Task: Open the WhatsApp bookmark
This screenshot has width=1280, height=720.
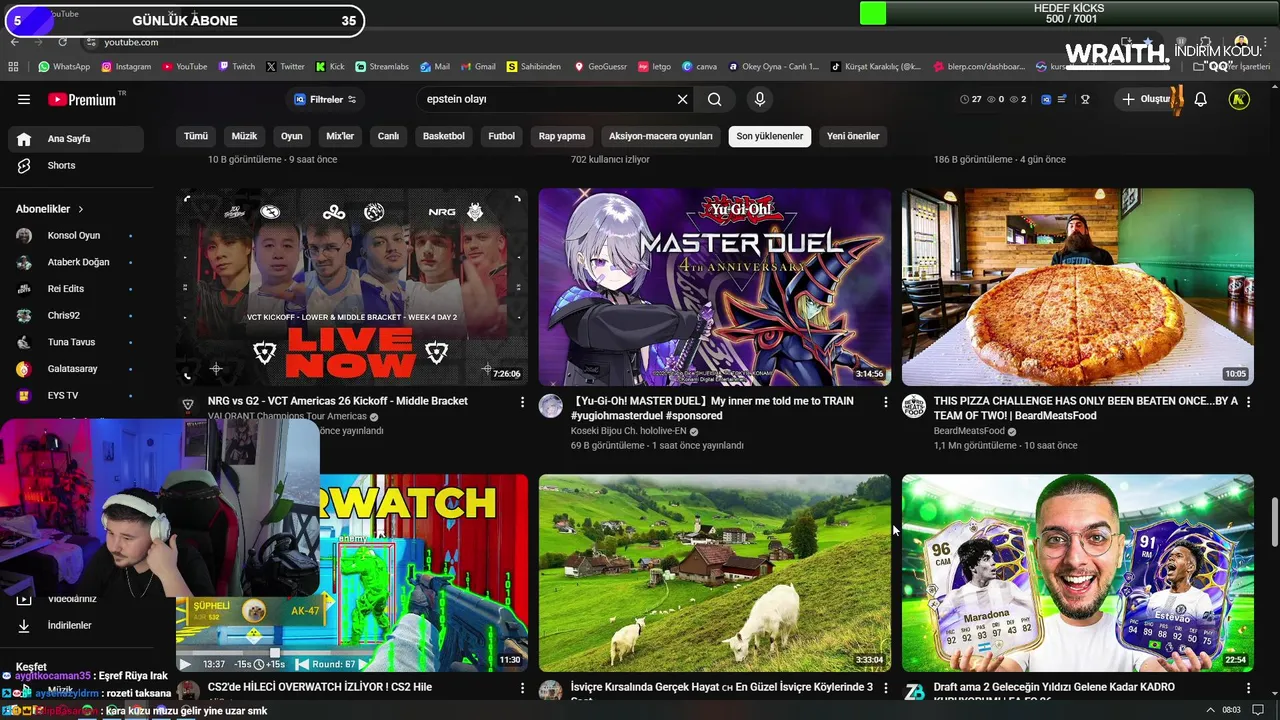Action: pos(64,67)
